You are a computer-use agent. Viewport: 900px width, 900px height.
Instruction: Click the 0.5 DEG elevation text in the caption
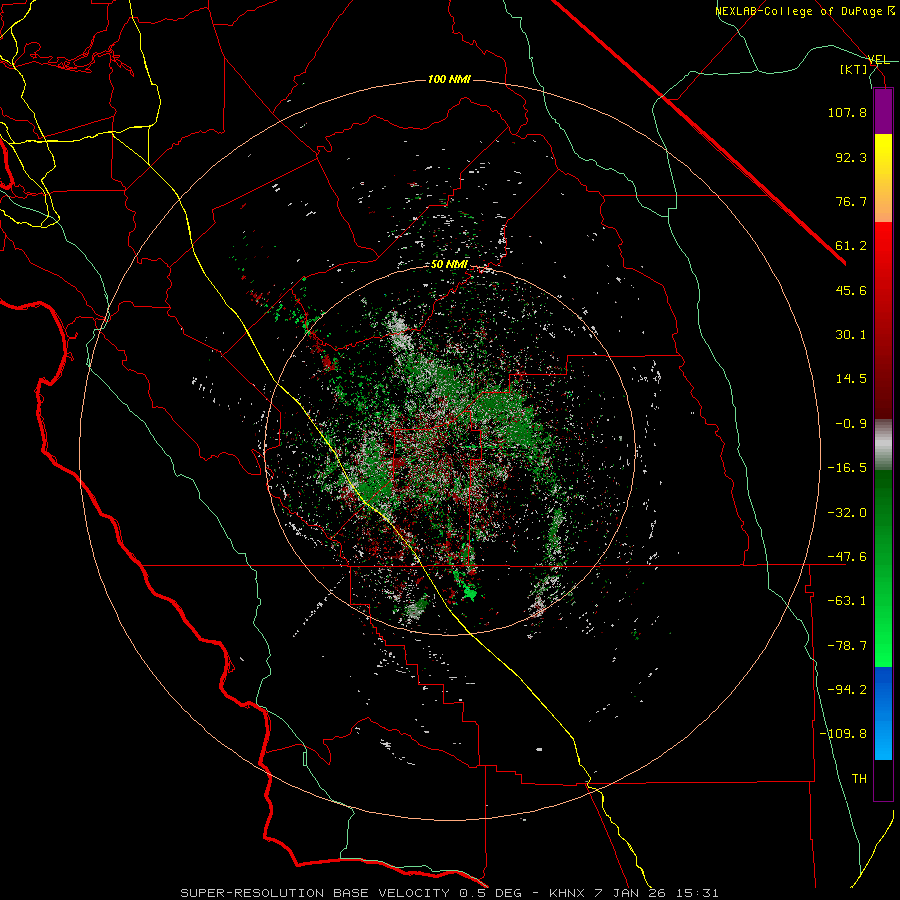490,893
